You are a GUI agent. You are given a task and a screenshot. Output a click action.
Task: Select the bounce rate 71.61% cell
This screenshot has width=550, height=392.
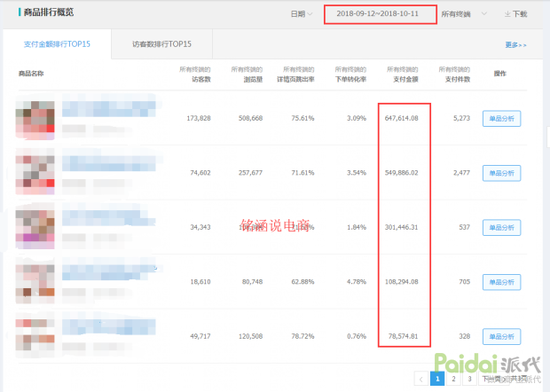point(303,173)
